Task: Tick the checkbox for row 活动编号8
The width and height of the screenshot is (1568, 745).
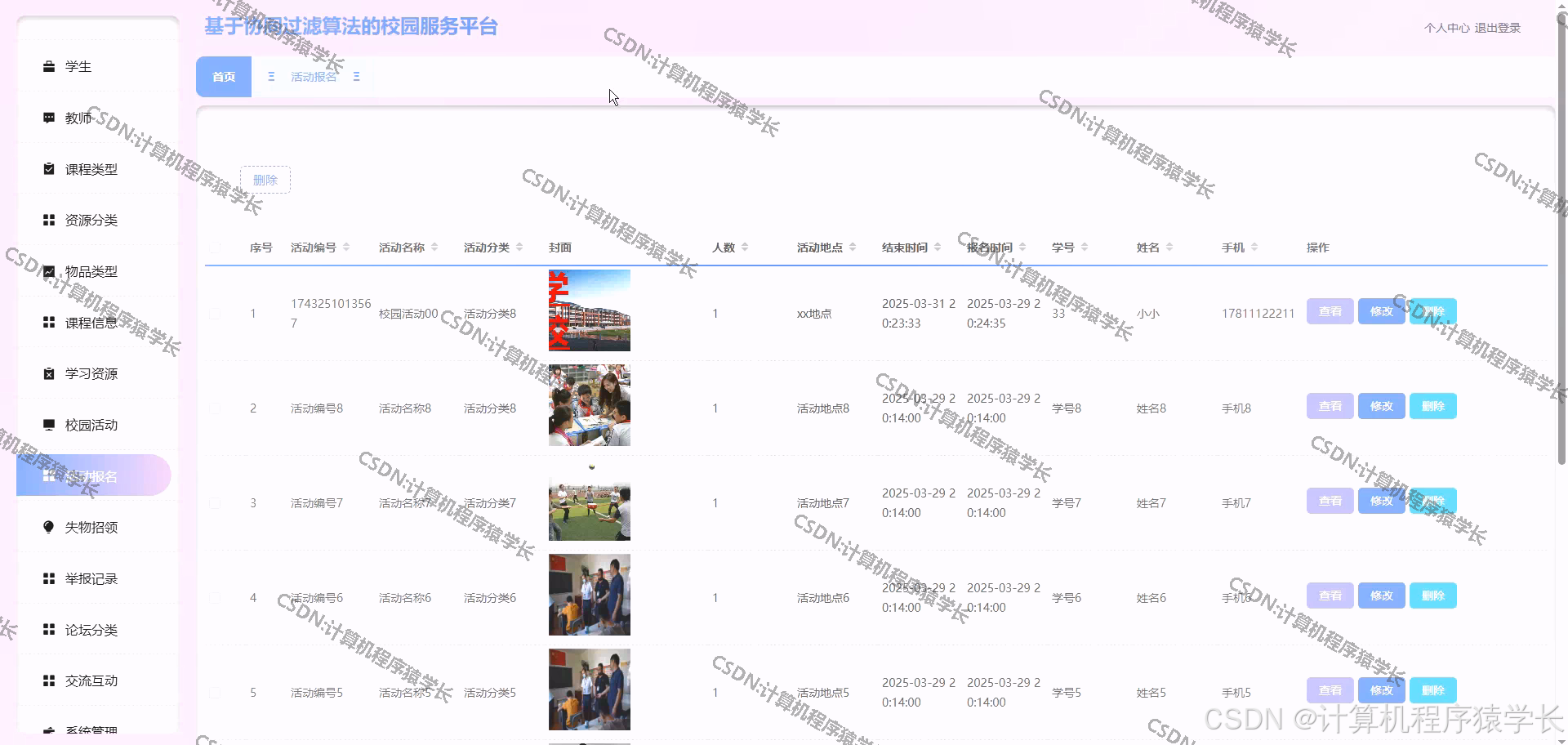Action: point(215,408)
